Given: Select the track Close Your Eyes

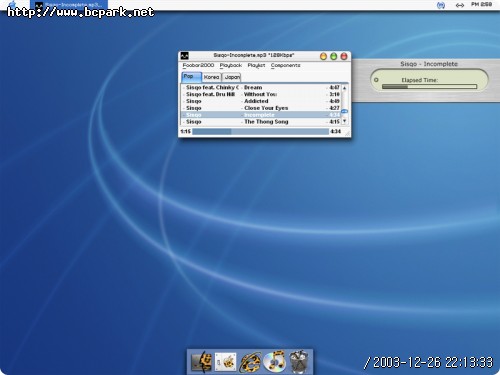Looking at the screenshot, I should point(261,108).
